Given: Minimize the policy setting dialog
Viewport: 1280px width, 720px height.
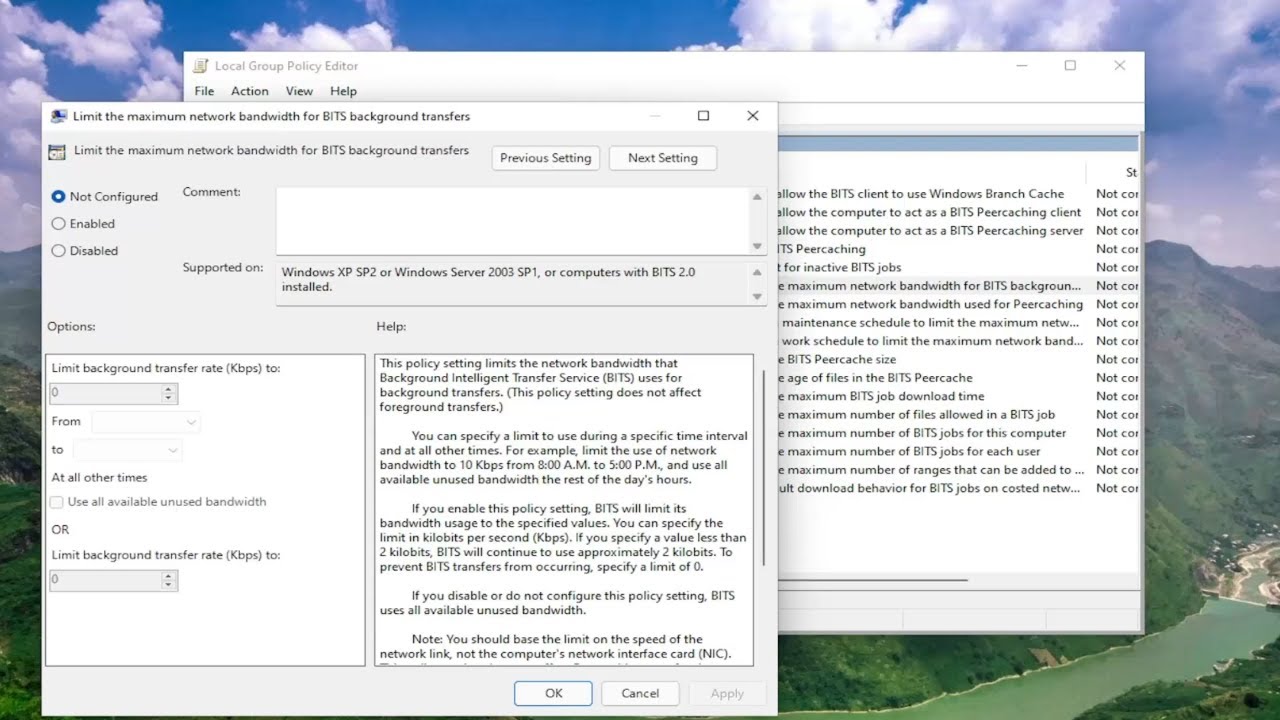Looking at the screenshot, I should click(x=655, y=116).
